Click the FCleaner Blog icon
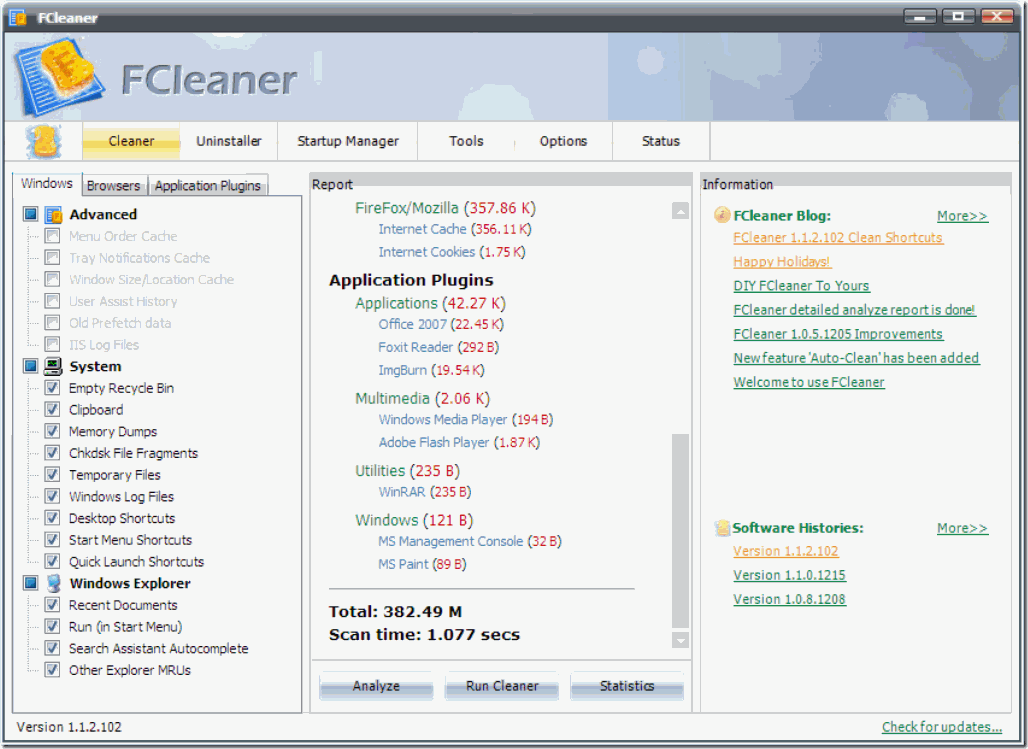Image resolution: width=1028 pixels, height=749 pixels. point(722,215)
